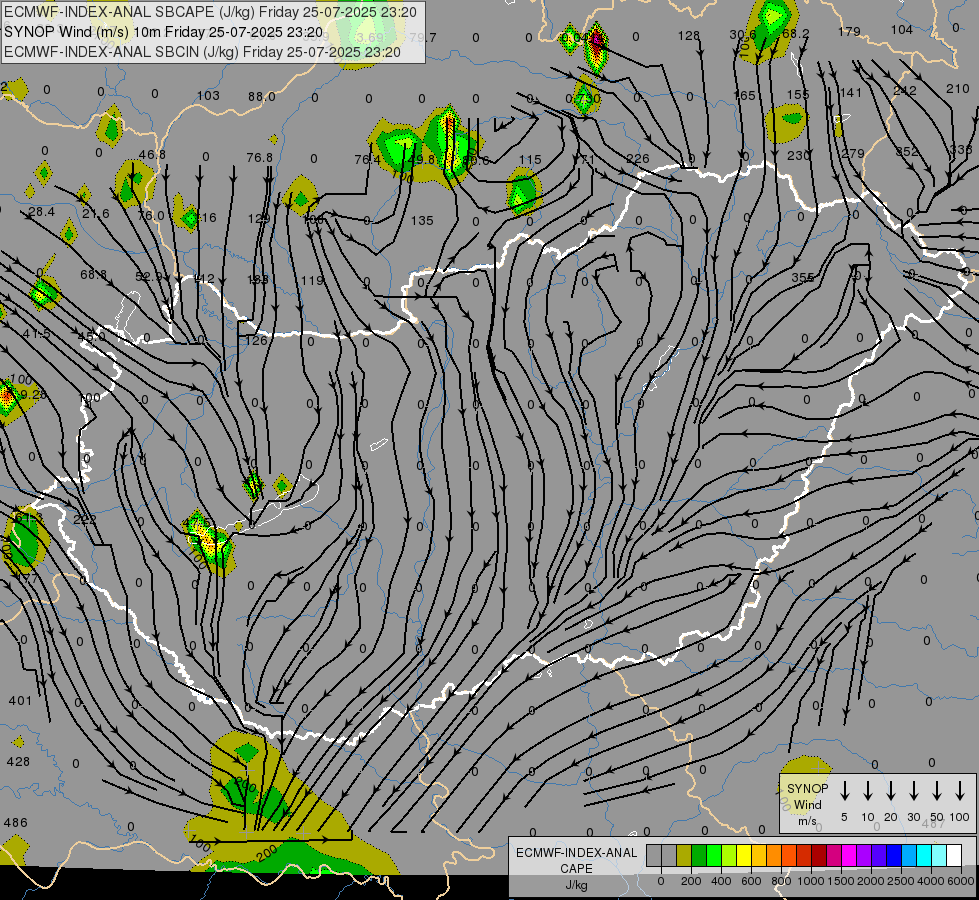The height and width of the screenshot is (900, 979).
Task: Click the map value 126
Action: (x=256, y=340)
